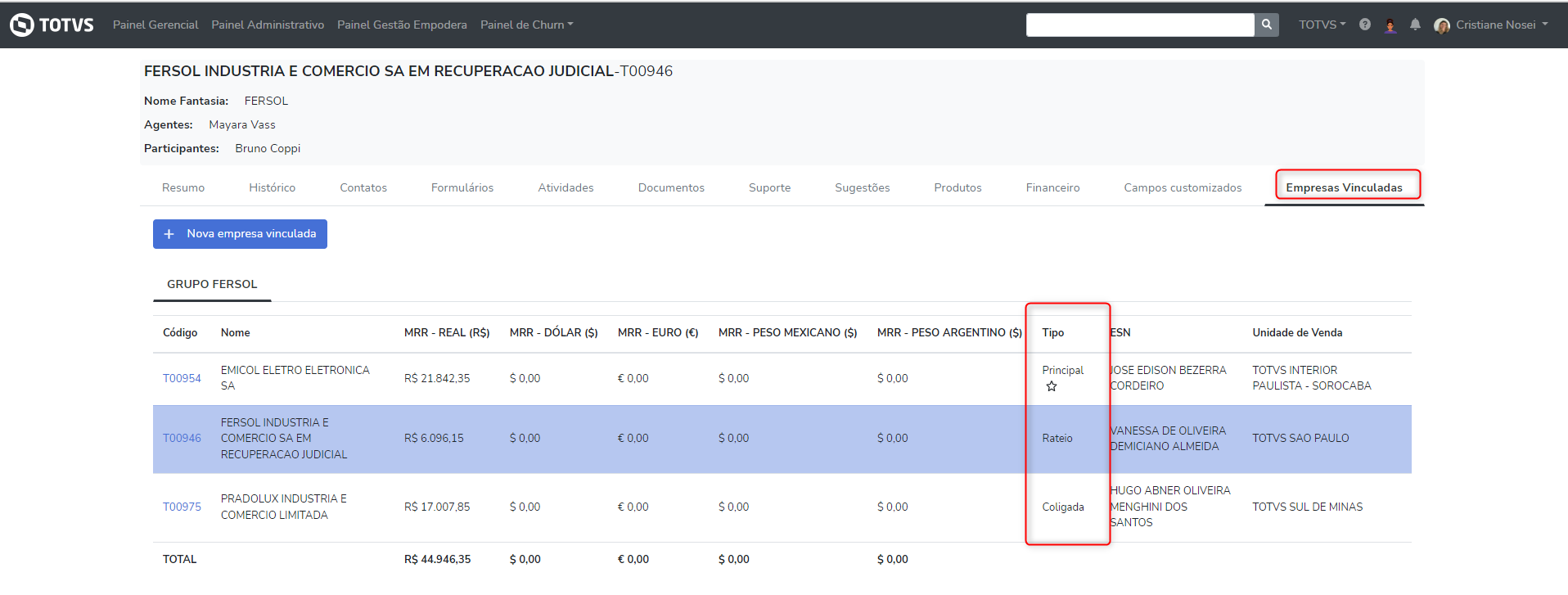Open company code T00946 link
1568x595 pixels.
182,438
